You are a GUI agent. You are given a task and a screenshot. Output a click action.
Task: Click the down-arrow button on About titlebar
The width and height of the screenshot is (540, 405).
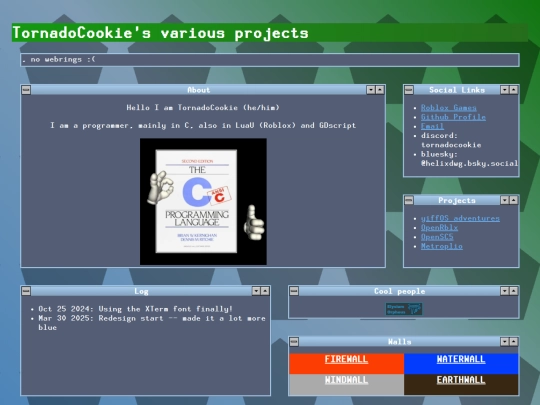pos(371,90)
